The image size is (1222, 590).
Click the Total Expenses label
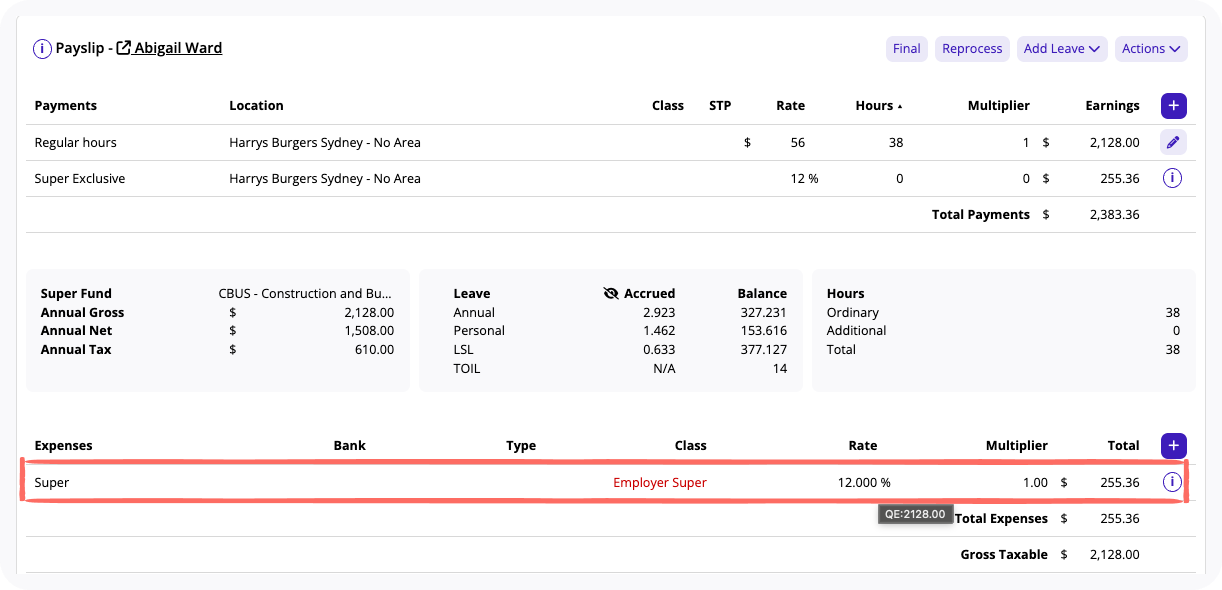pos(1001,518)
